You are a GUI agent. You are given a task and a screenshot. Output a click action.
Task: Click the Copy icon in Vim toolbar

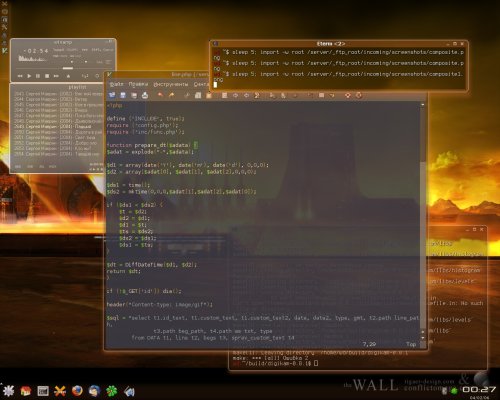point(198,95)
